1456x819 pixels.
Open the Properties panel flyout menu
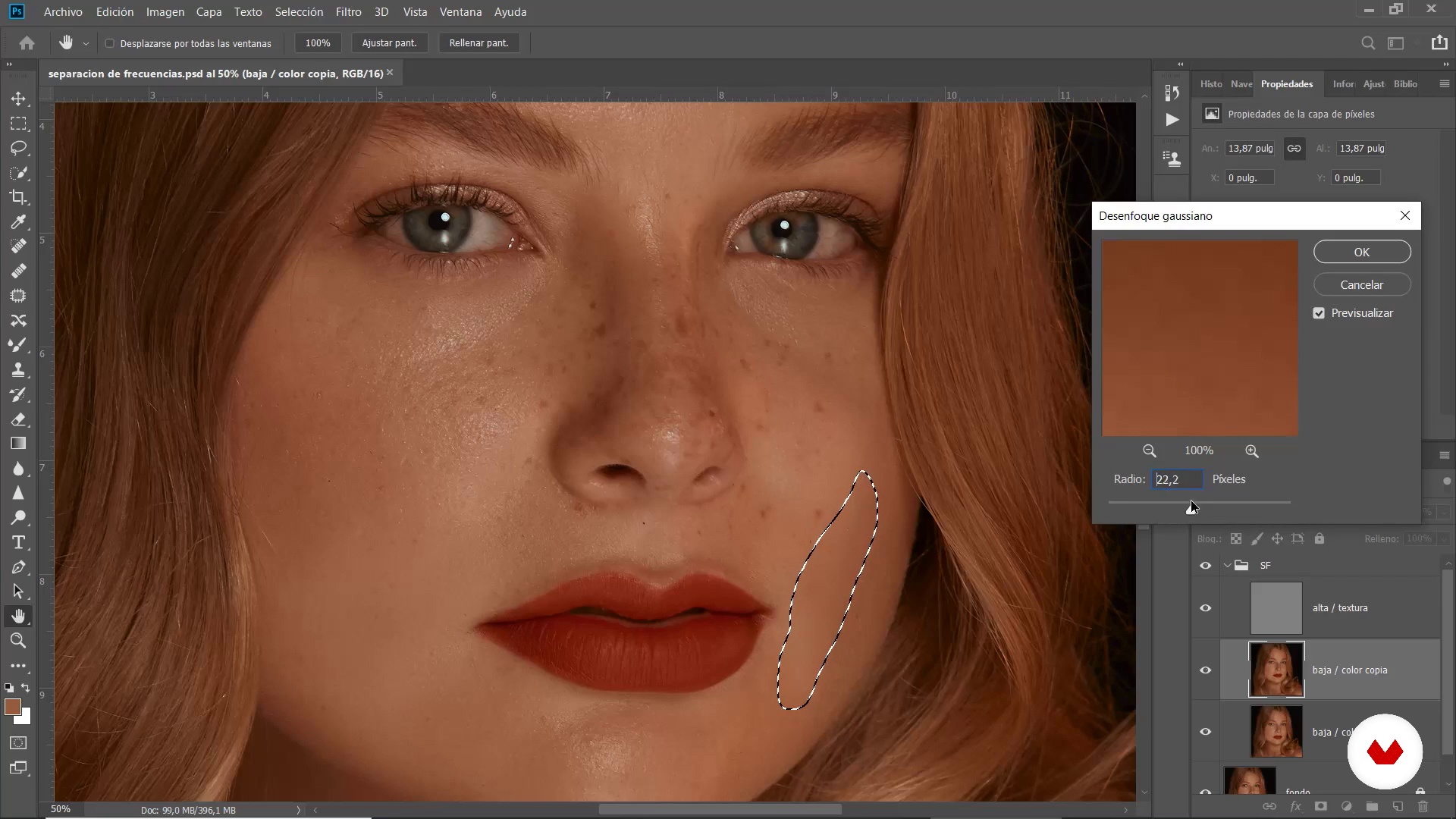tap(1444, 84)
